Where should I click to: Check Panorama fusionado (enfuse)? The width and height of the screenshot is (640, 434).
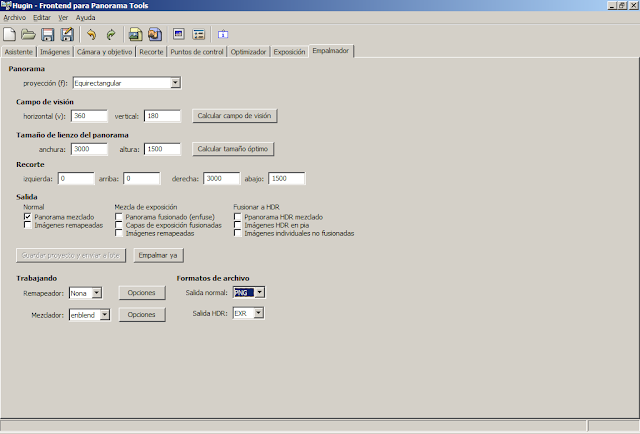click(x=119, y=217)
